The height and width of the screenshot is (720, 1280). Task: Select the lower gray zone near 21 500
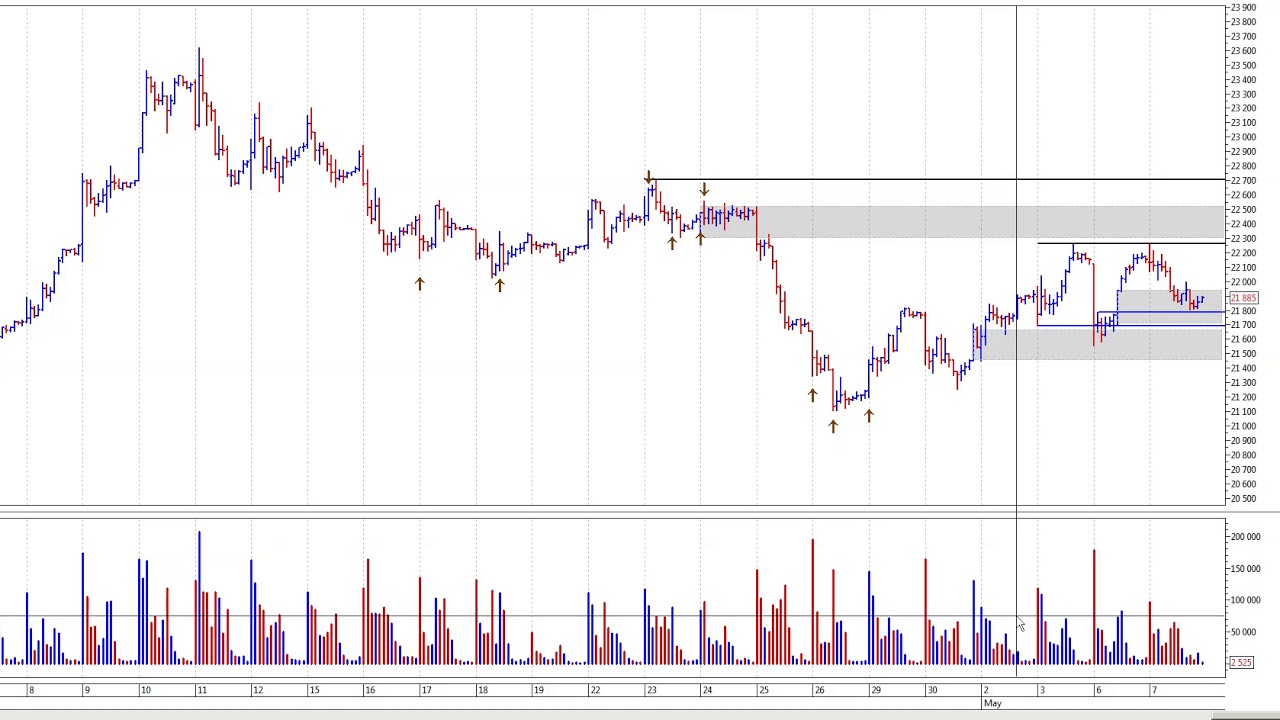(1102, 344)
